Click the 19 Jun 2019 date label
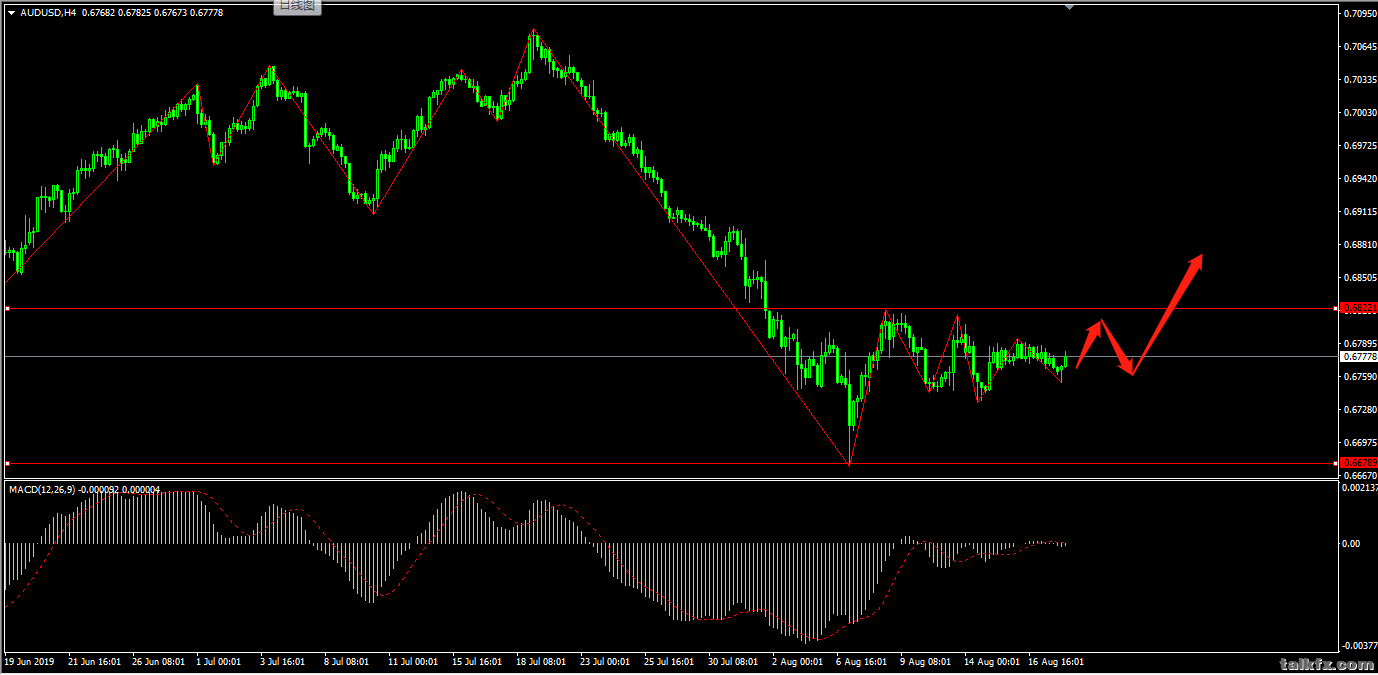Screen dimensions: 1378x675 click(x=31, y=662)
